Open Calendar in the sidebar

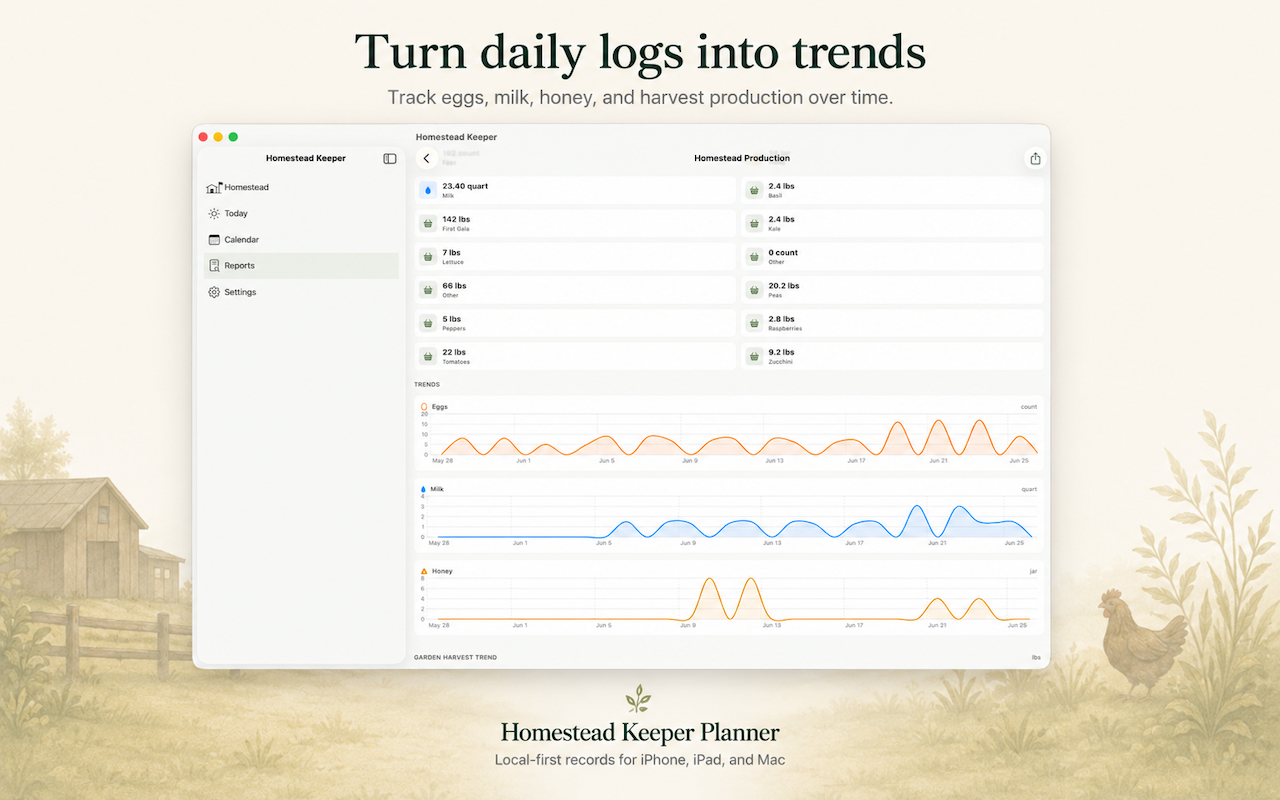[301, 240]
